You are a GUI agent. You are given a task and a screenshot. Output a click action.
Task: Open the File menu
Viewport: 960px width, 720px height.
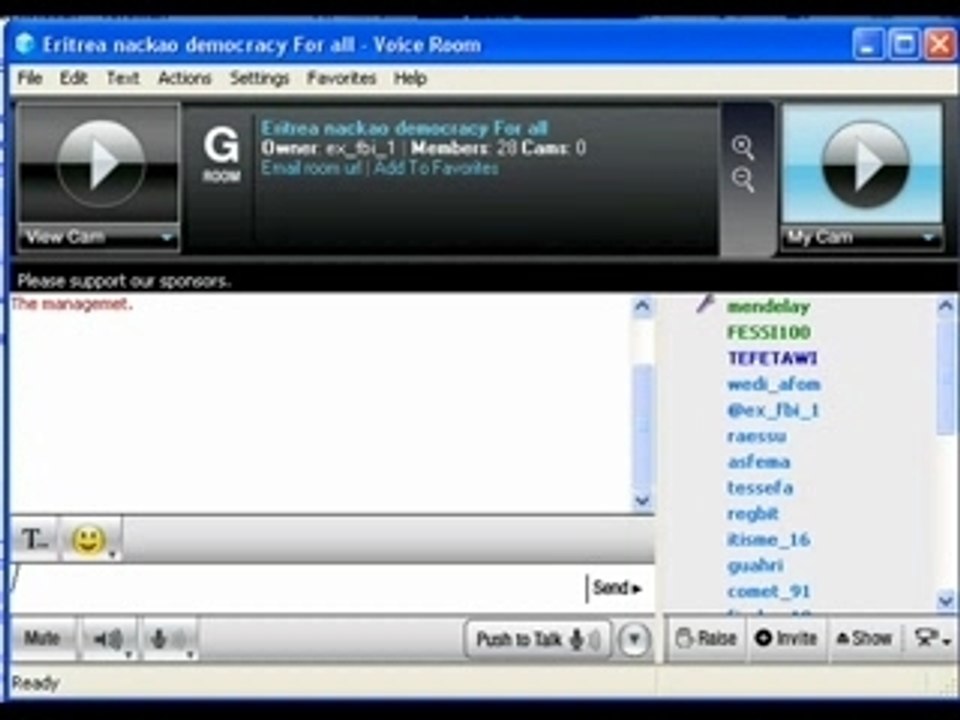[30, 78]
